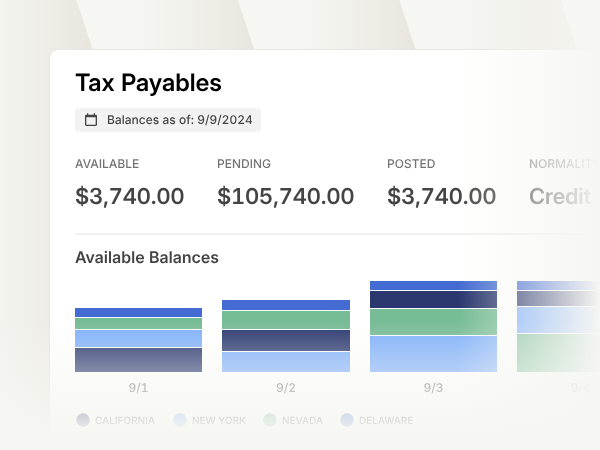This screenshot has width=600, height=450.
Task: Click the top blue segment of 9/2 bar
Action: [286, 305]
